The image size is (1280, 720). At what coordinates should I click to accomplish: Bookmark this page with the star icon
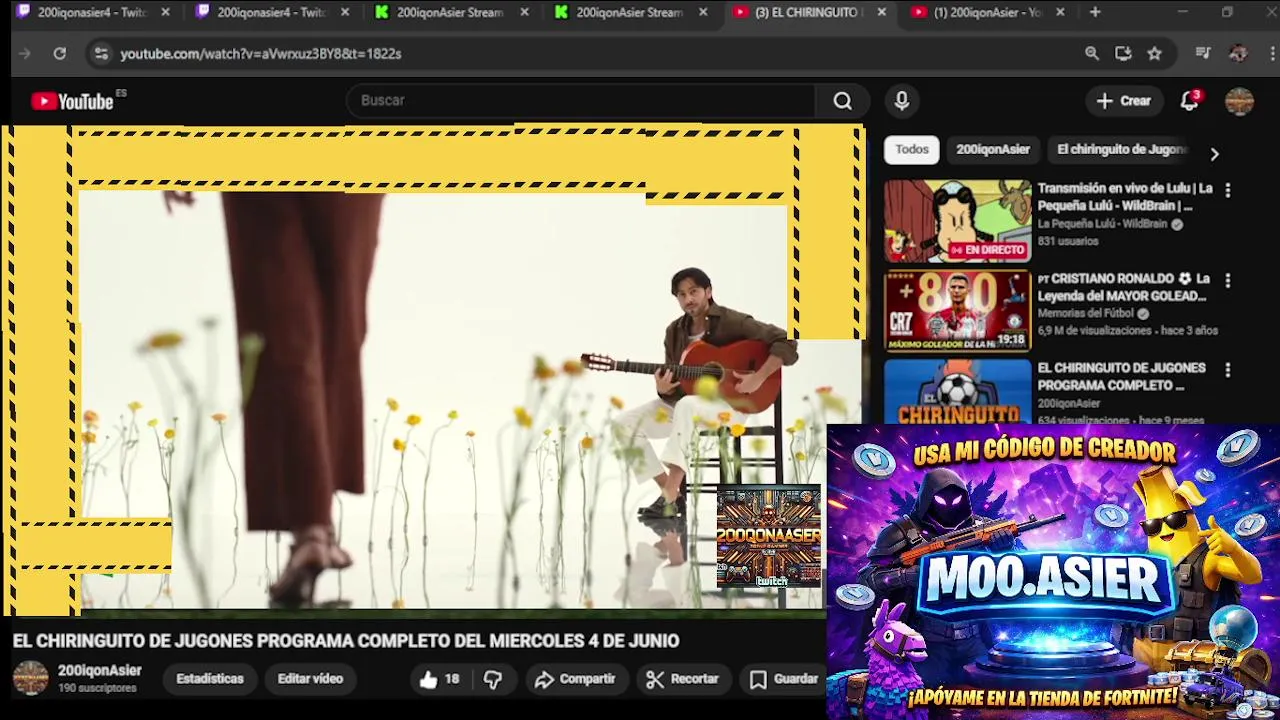1155,54
